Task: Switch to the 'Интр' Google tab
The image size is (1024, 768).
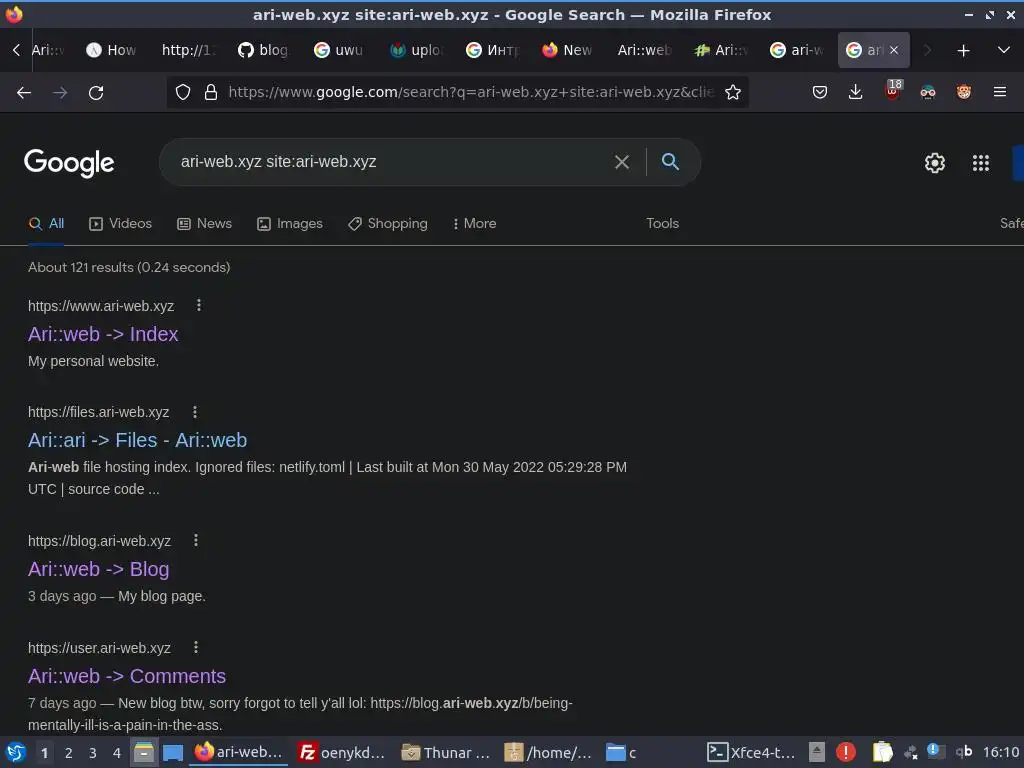Action: [491, 50]
